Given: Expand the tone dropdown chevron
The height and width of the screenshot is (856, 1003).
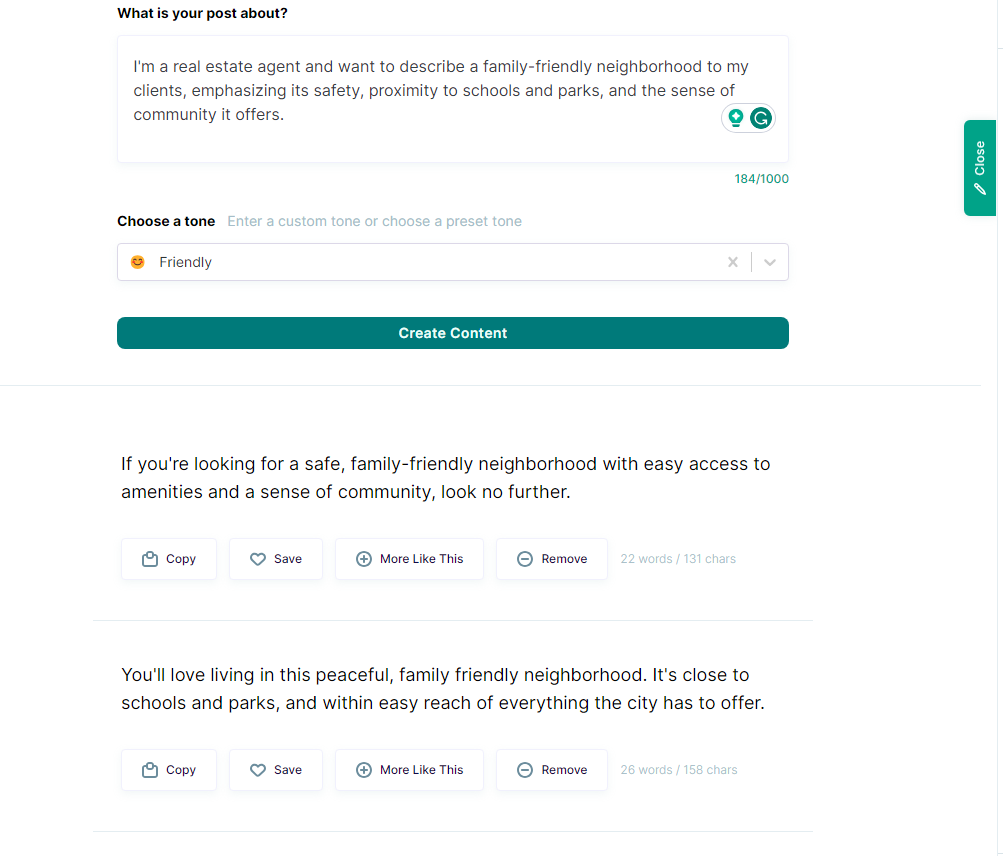Looking at the screenshot, I should tap(770, 262).
